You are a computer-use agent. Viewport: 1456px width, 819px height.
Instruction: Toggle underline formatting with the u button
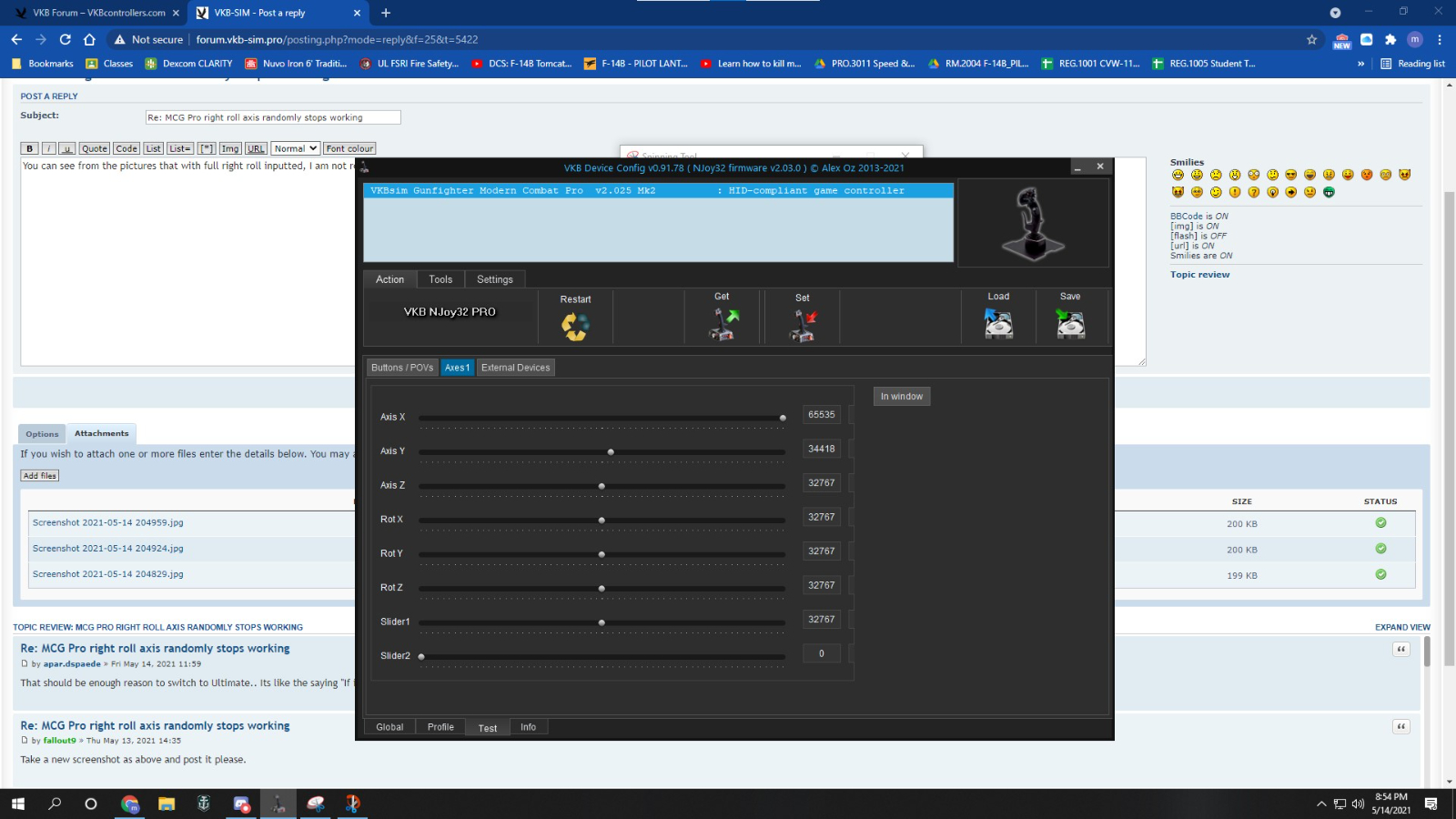(x=66, y=148)
